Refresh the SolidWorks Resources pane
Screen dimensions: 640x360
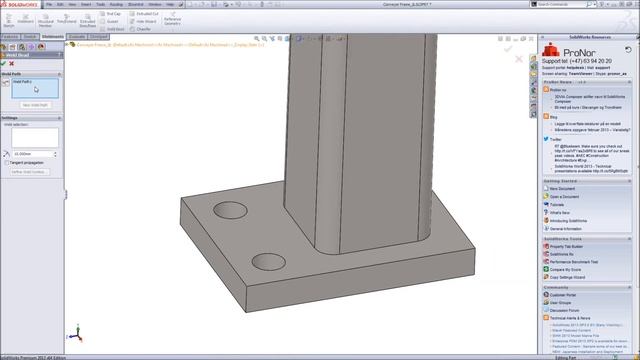(x=628, y=50)
